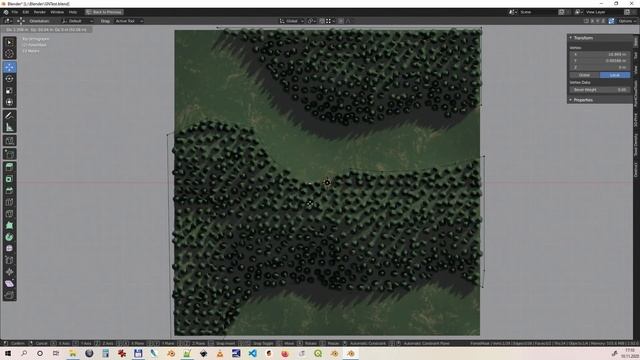Open File Explorer from the taskbar
640x360 pixels.
(x=73, y=353)
